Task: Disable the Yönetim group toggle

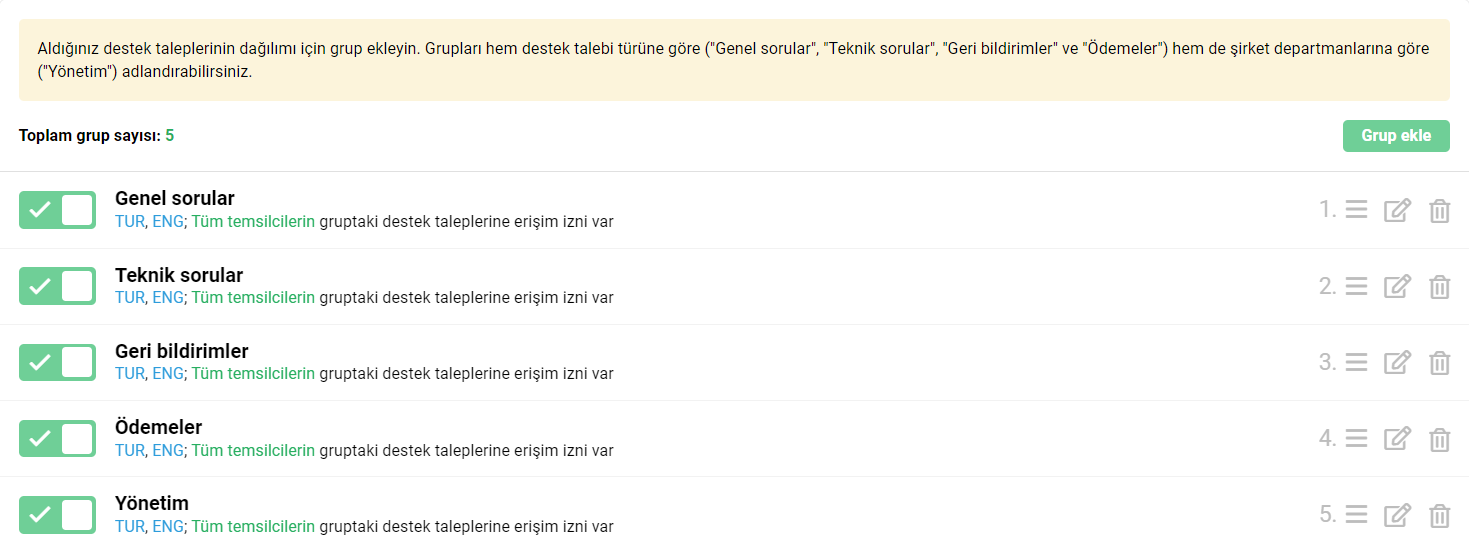Action: pos(57,514)
